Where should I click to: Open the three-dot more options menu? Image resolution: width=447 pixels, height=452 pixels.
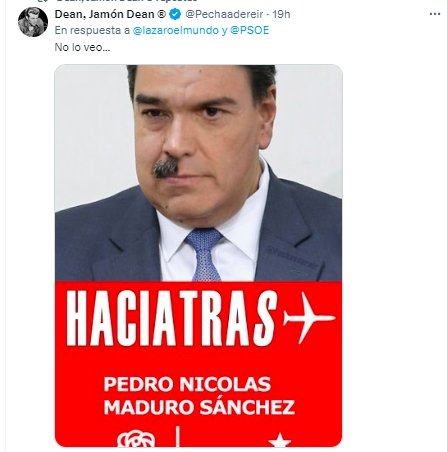435,14
